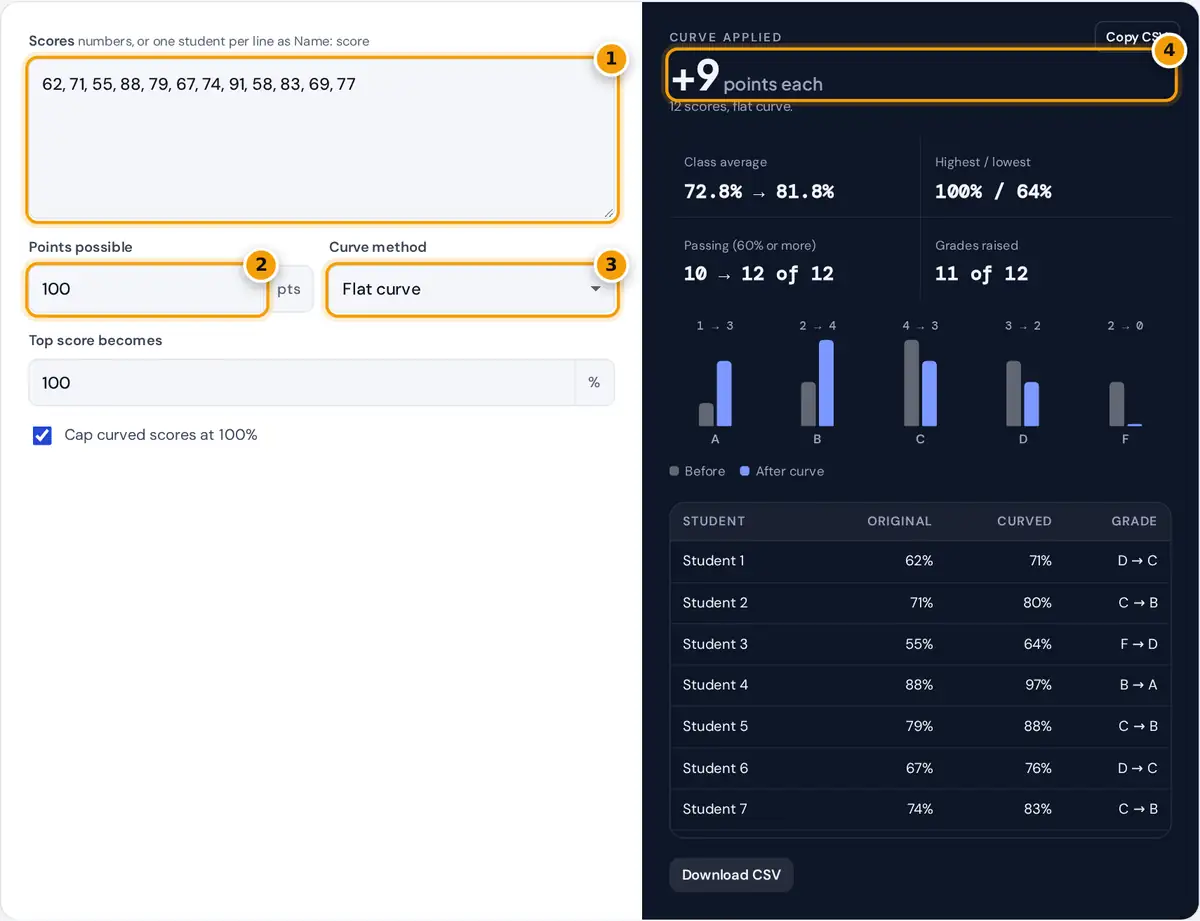Click the Download CSV button
The height and width of the screenshot is (921, 1200).
(731, 875)
